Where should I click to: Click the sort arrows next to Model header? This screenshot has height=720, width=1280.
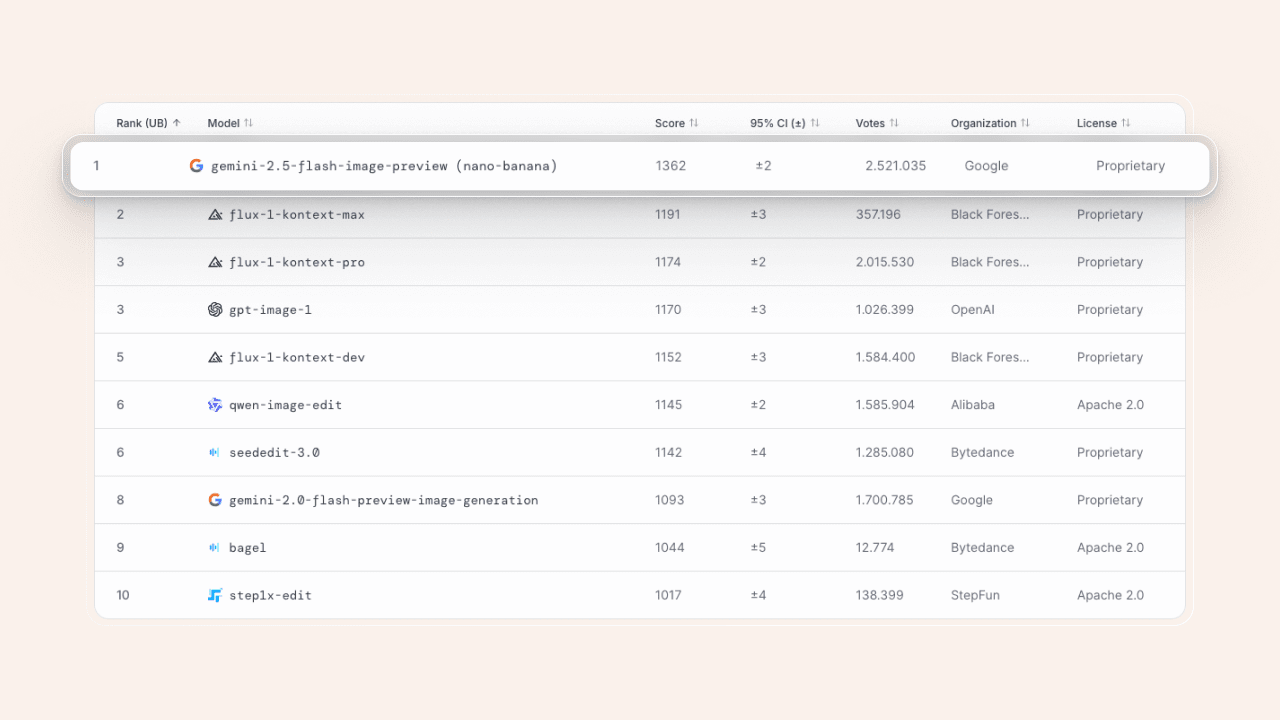pyautogui.click(x=248, y=123)
